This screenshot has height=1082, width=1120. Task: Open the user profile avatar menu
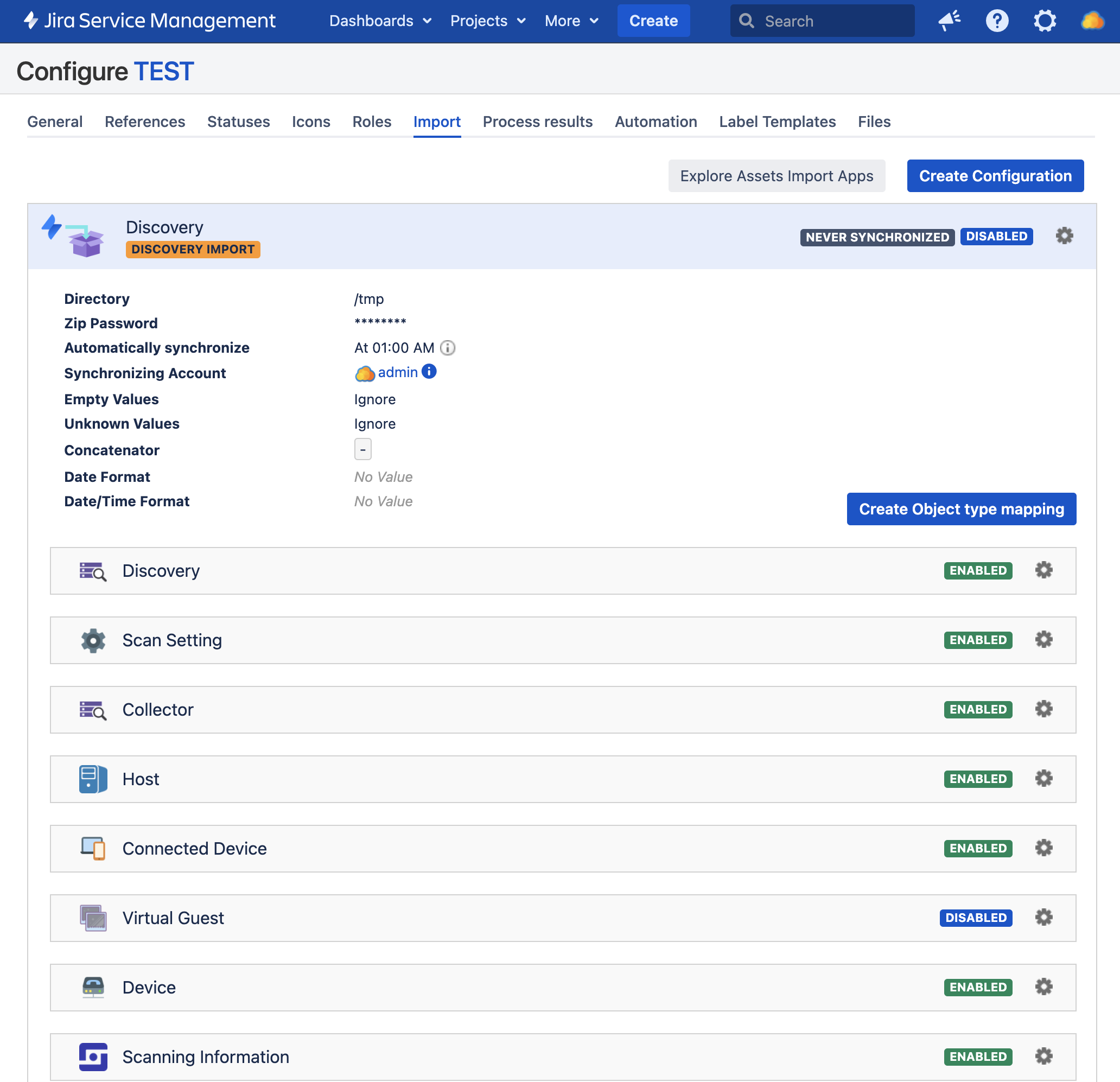[x=1092, y=21]
